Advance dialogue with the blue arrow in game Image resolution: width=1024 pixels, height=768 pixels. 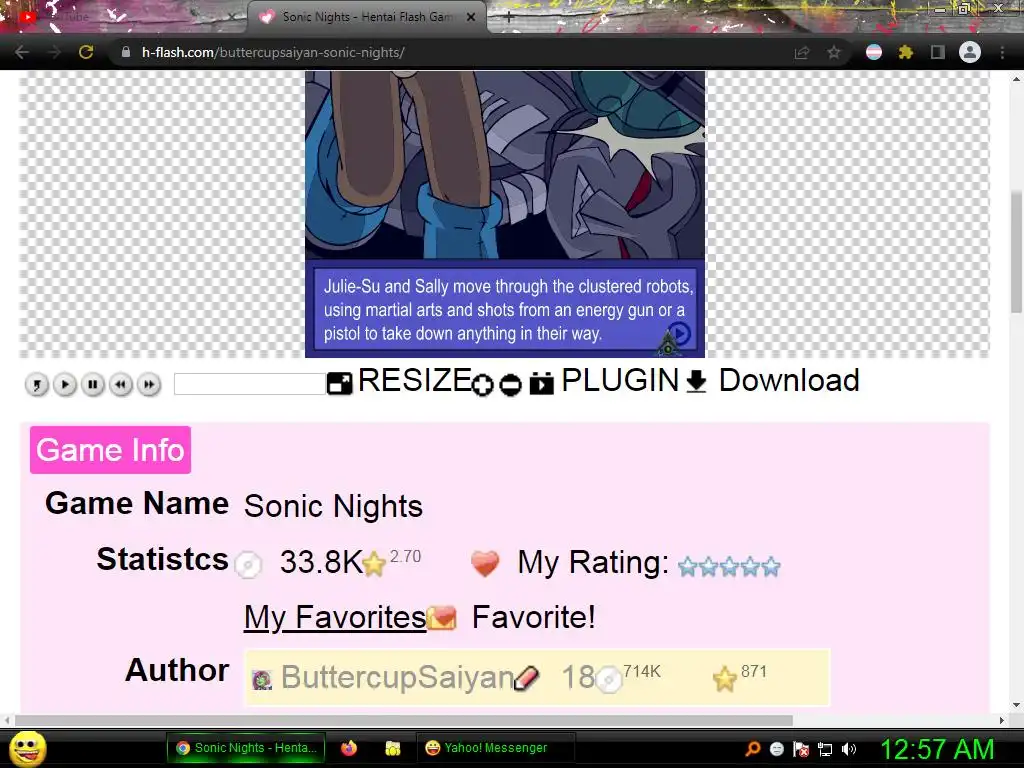680,333
